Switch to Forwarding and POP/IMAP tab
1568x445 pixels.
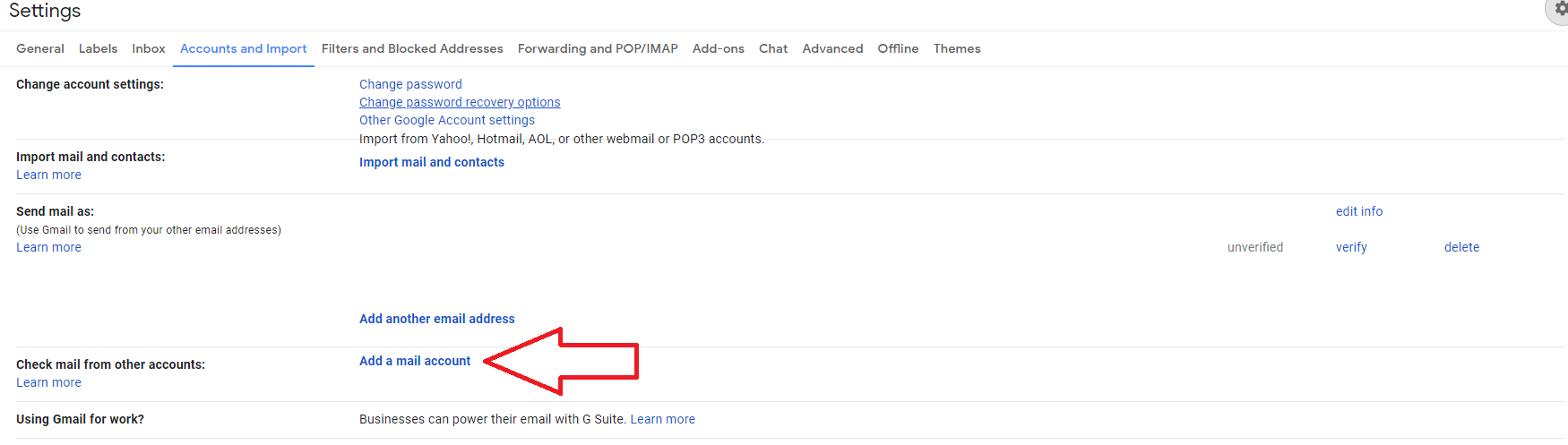598,48
